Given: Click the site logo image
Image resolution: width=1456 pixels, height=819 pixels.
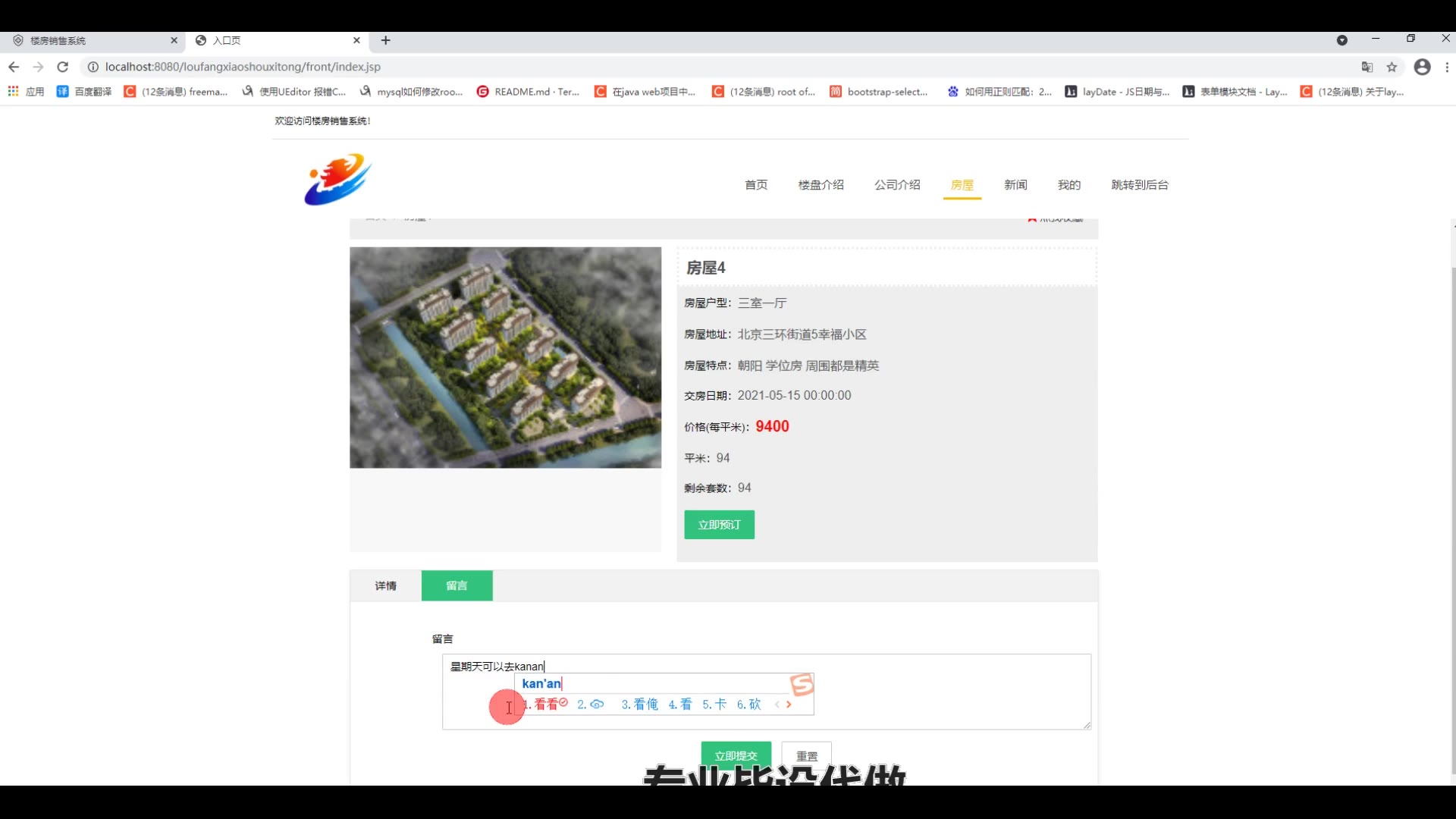Looking at the screenshot, I should point(338,179).
